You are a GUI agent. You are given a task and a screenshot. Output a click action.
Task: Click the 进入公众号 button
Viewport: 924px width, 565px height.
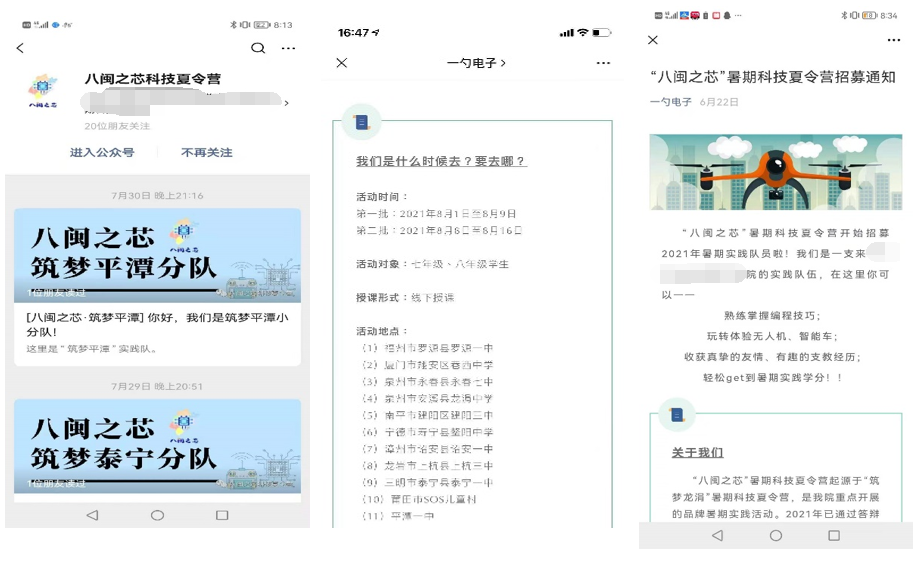click(101, 153)
